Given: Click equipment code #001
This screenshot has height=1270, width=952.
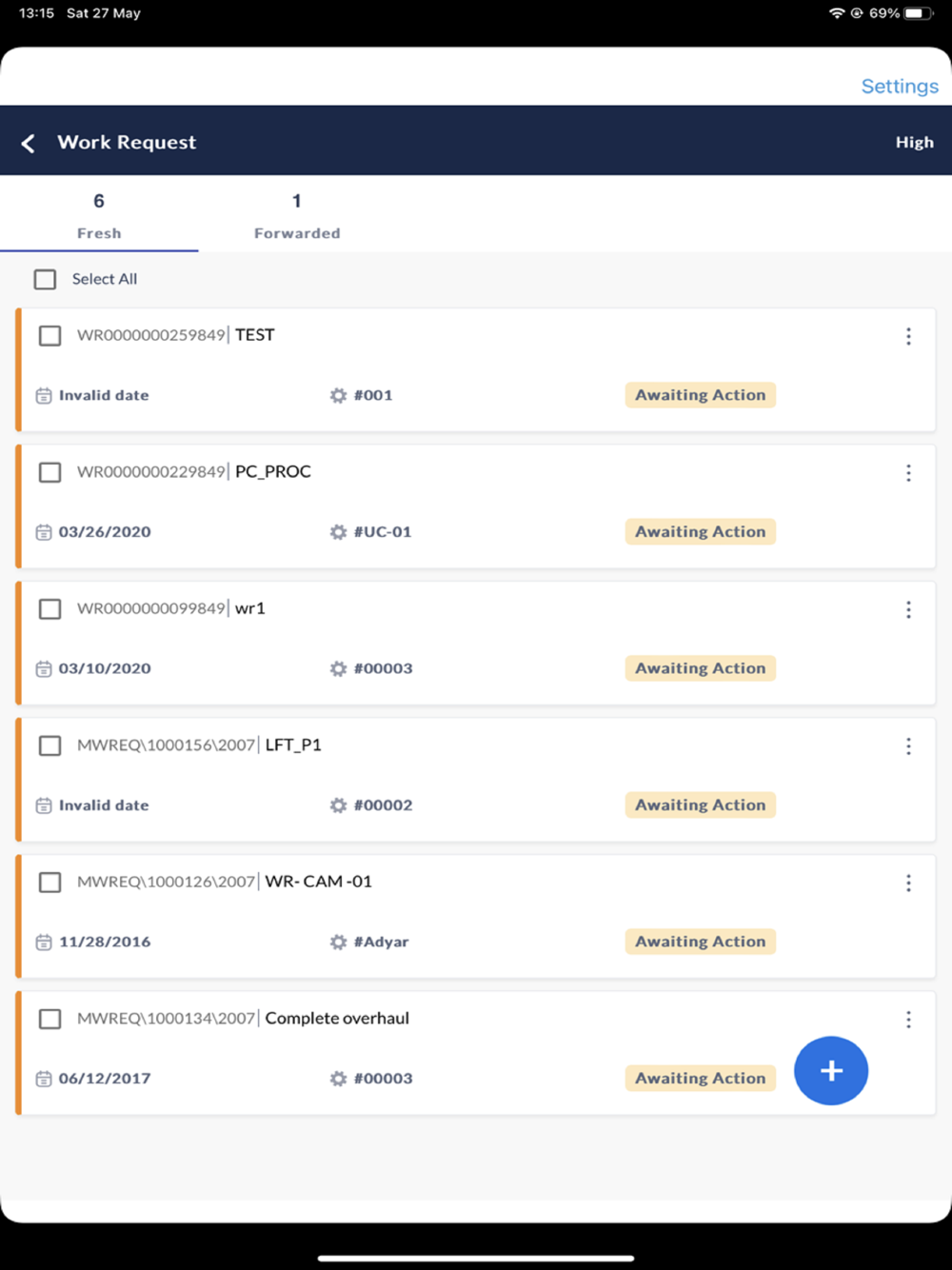Looking at the screenshot, I should 373,395.
